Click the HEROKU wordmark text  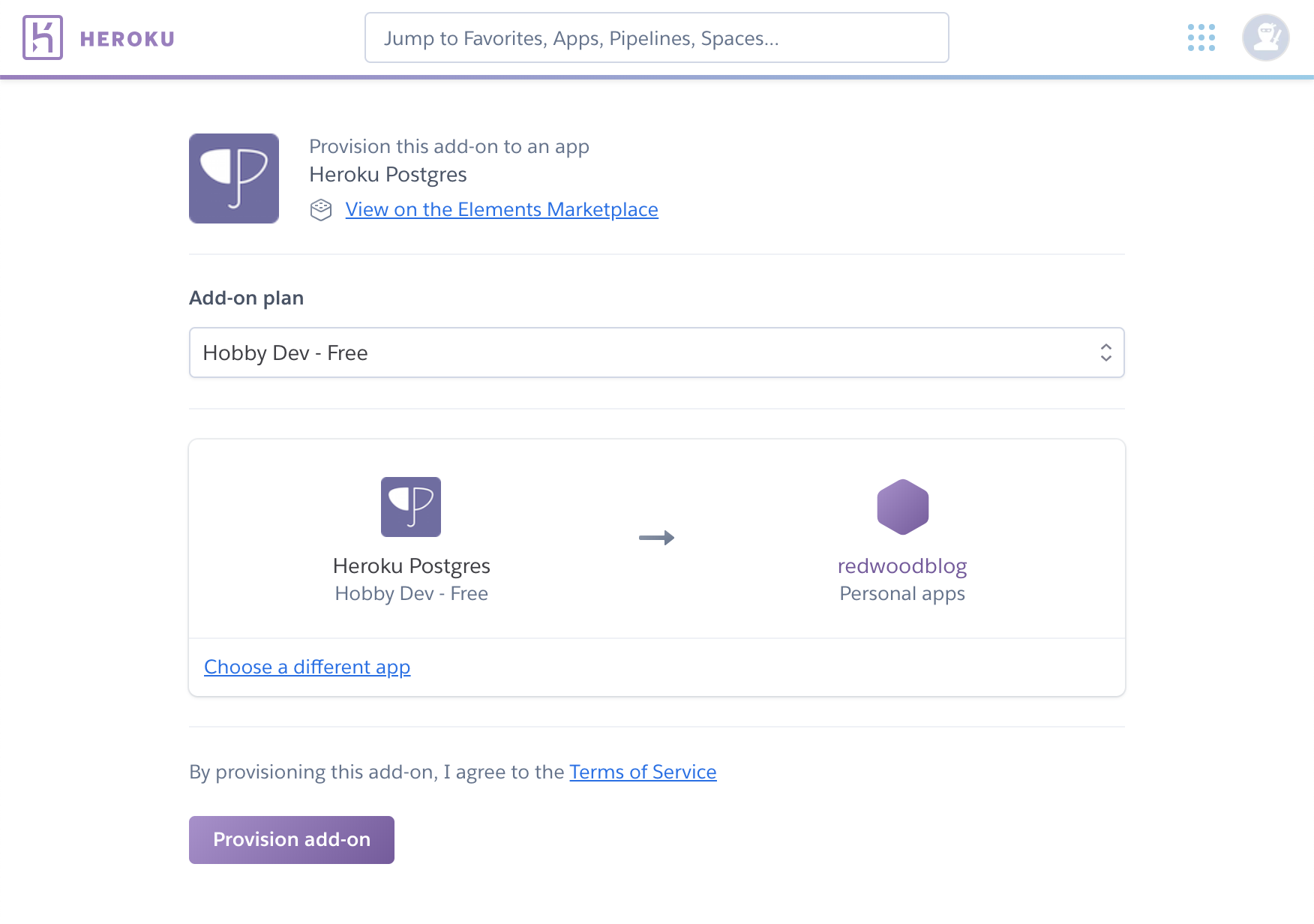127,39
